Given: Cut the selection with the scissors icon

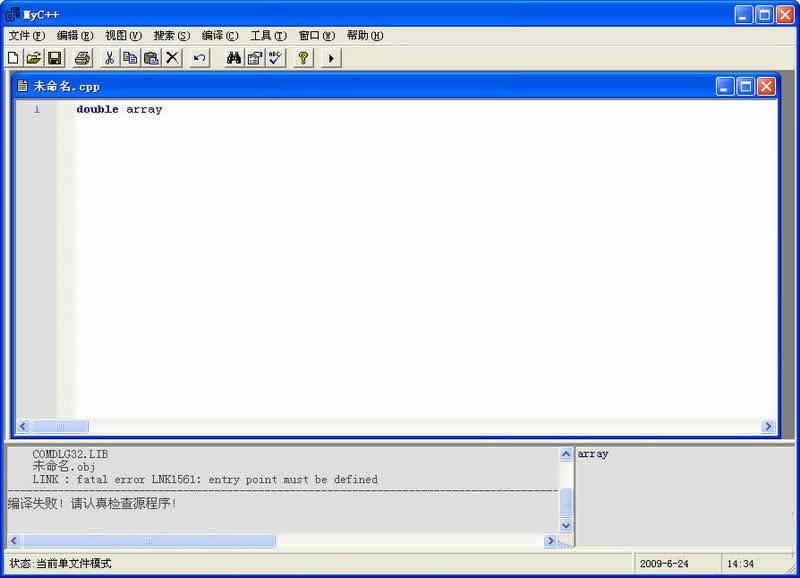Looking at the screenshot, I should [109, 58].
